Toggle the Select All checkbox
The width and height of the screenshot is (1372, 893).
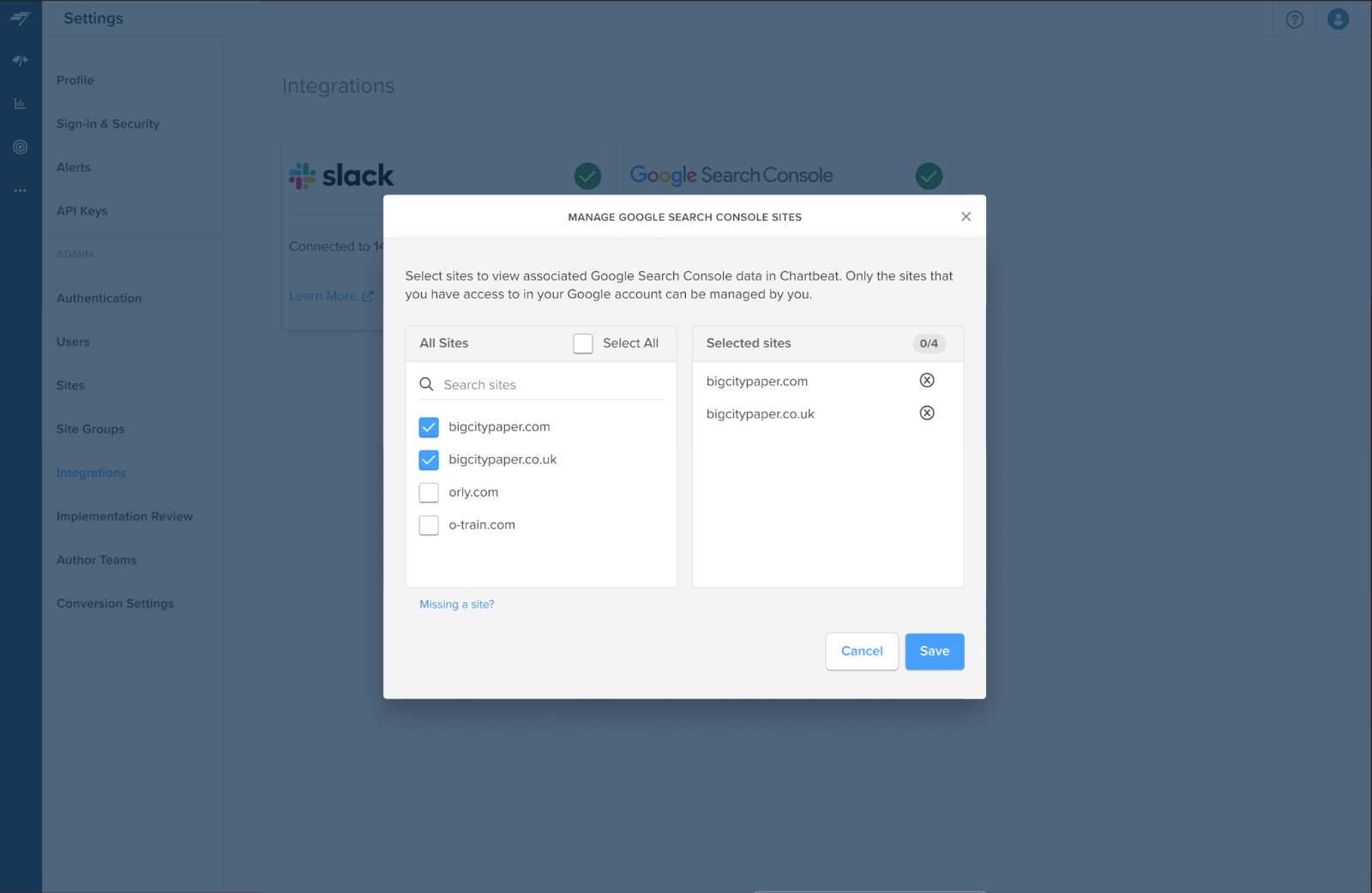(x=583, y=343)
